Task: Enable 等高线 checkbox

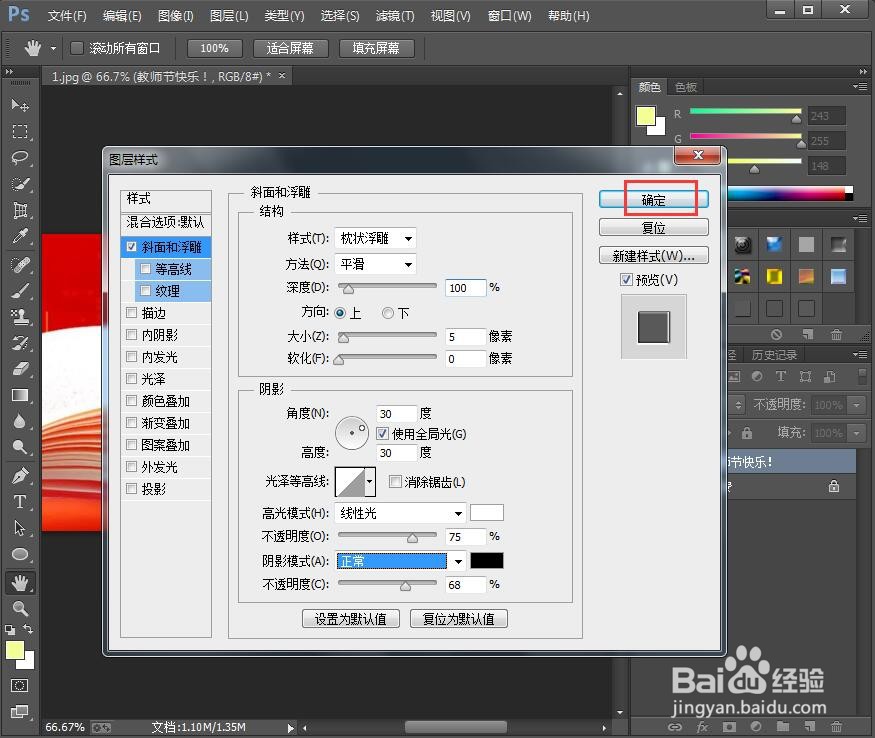Action: click(x=146, y=269)
